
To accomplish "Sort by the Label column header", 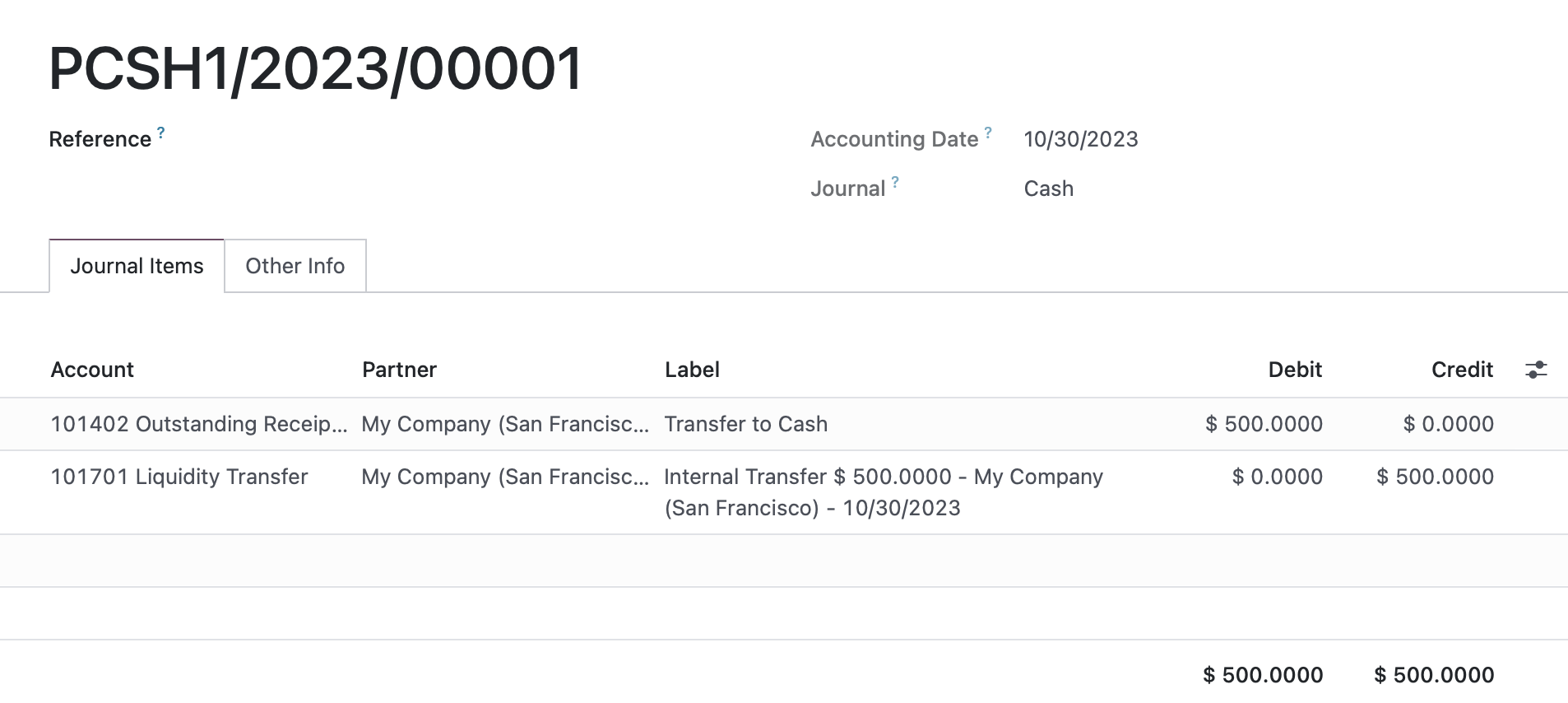I will (692, 370).
